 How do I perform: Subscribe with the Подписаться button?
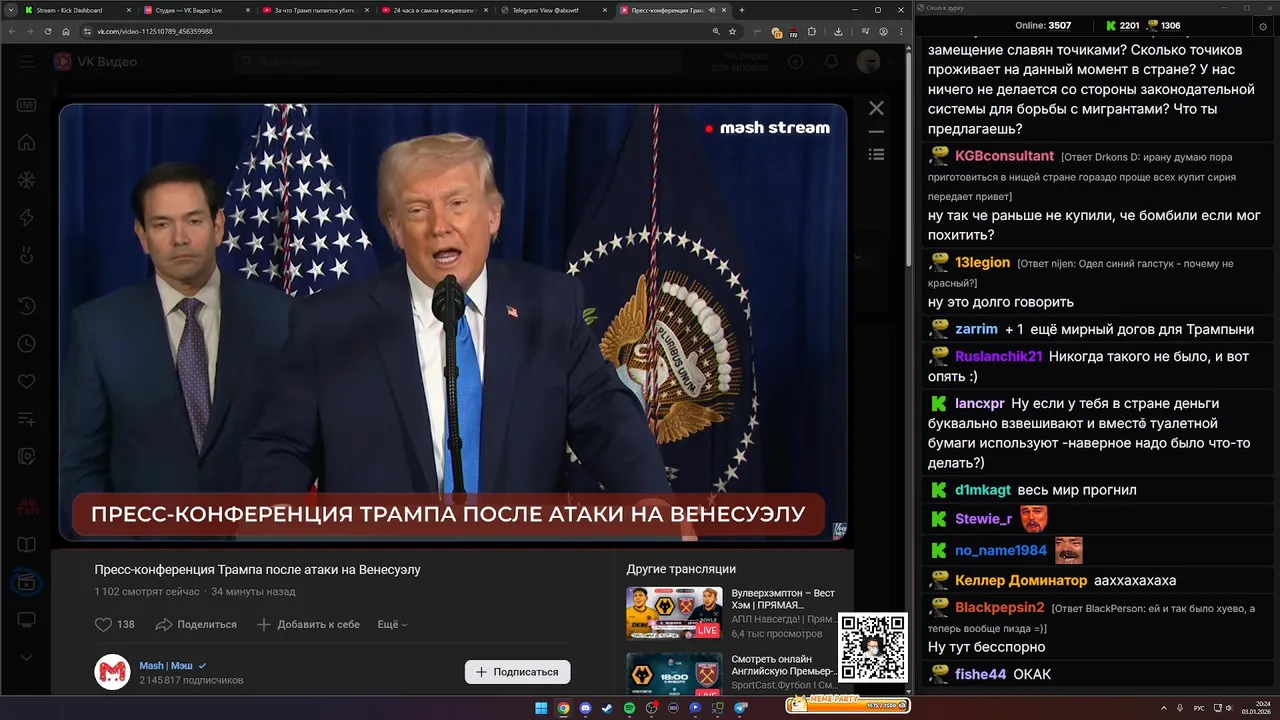click(x=517, y=672)
